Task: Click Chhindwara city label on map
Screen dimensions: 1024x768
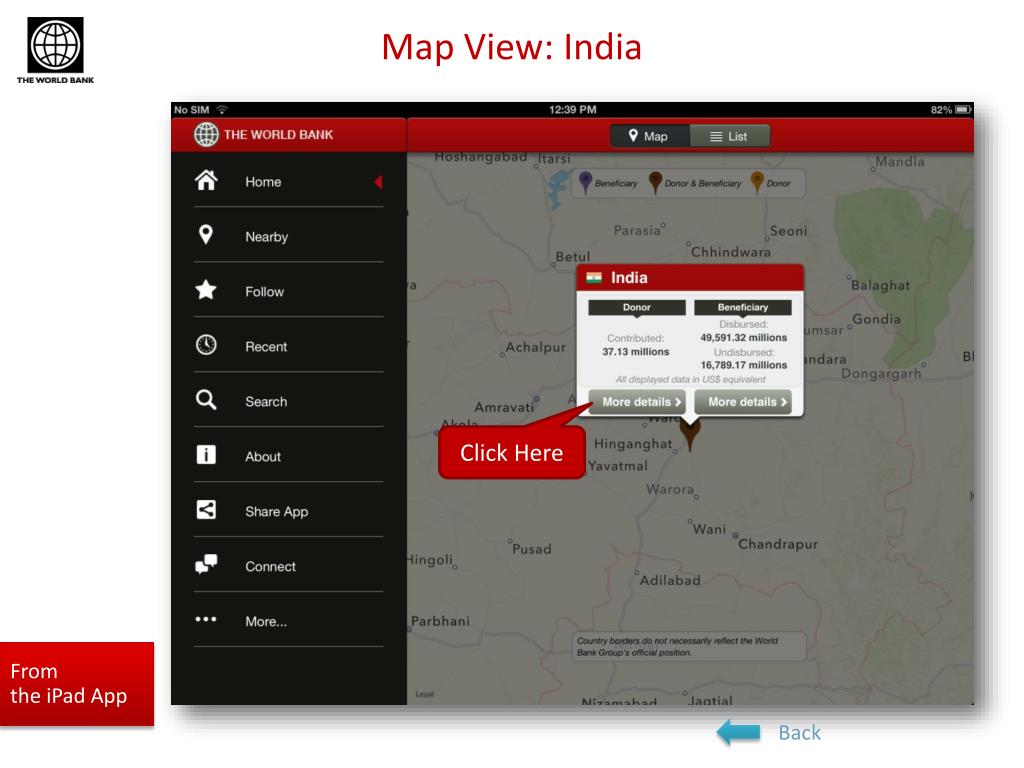Action: pos(731,252)
